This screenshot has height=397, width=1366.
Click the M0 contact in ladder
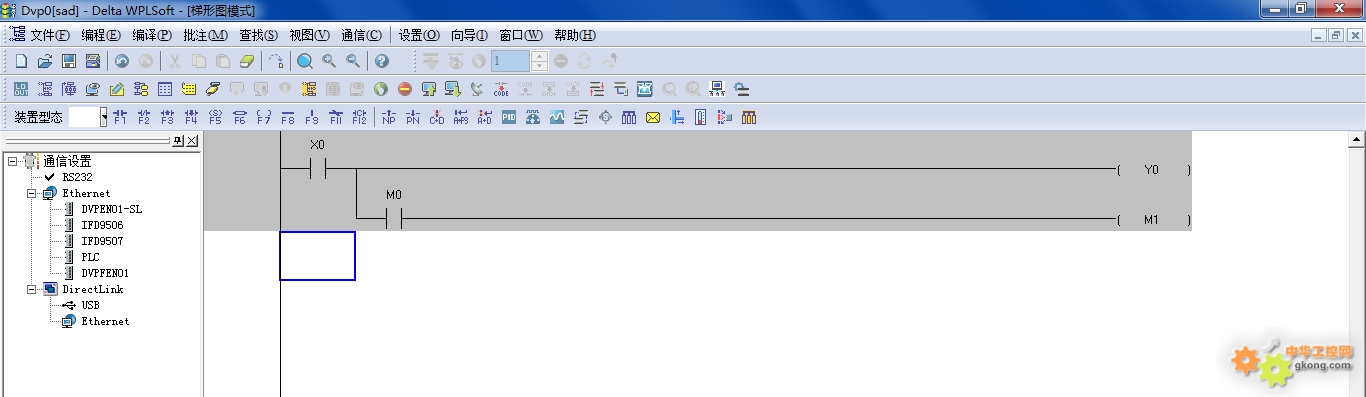click(x=394, y=218)
